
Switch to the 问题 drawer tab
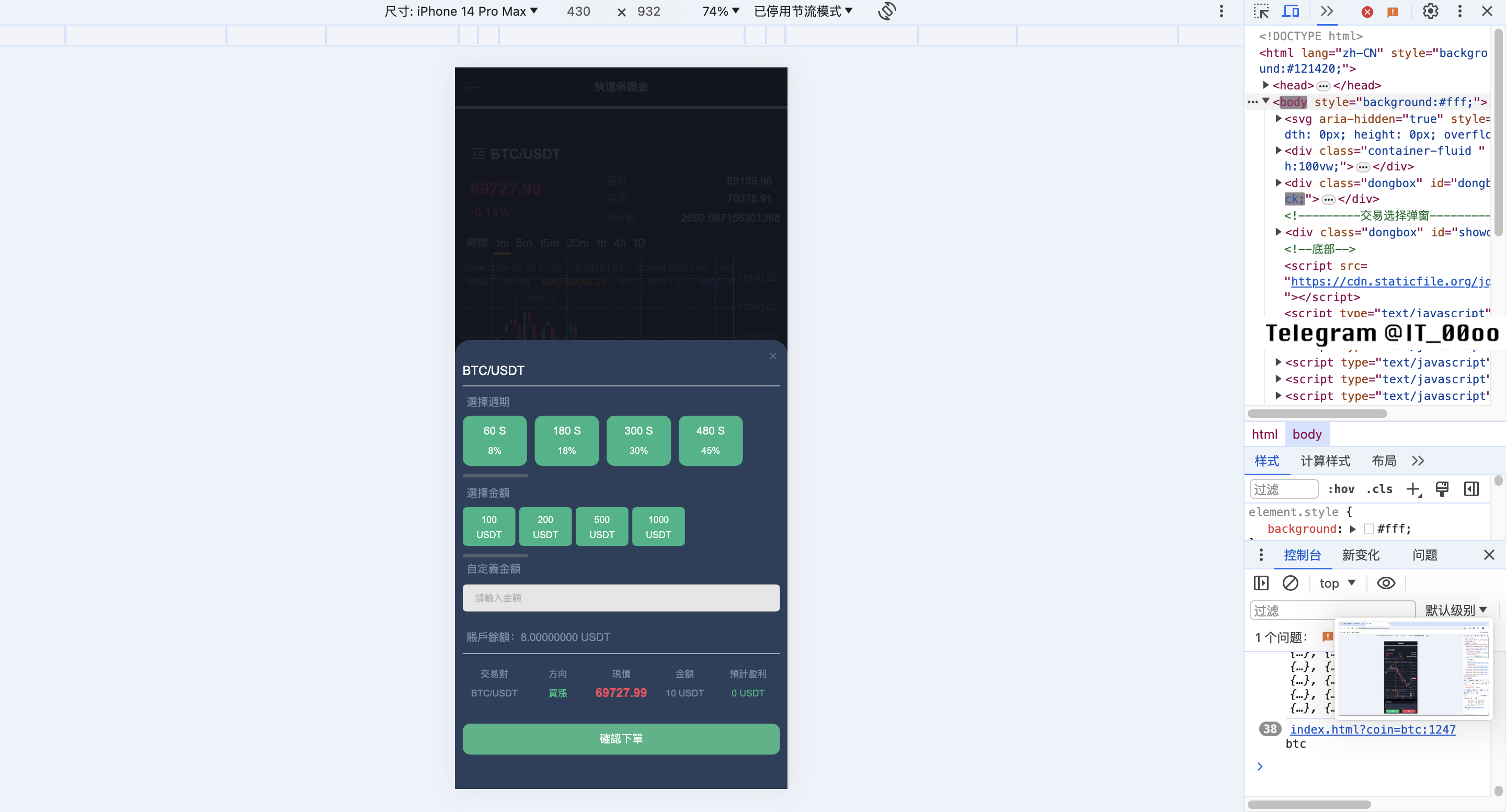(x=1425, y=554)
